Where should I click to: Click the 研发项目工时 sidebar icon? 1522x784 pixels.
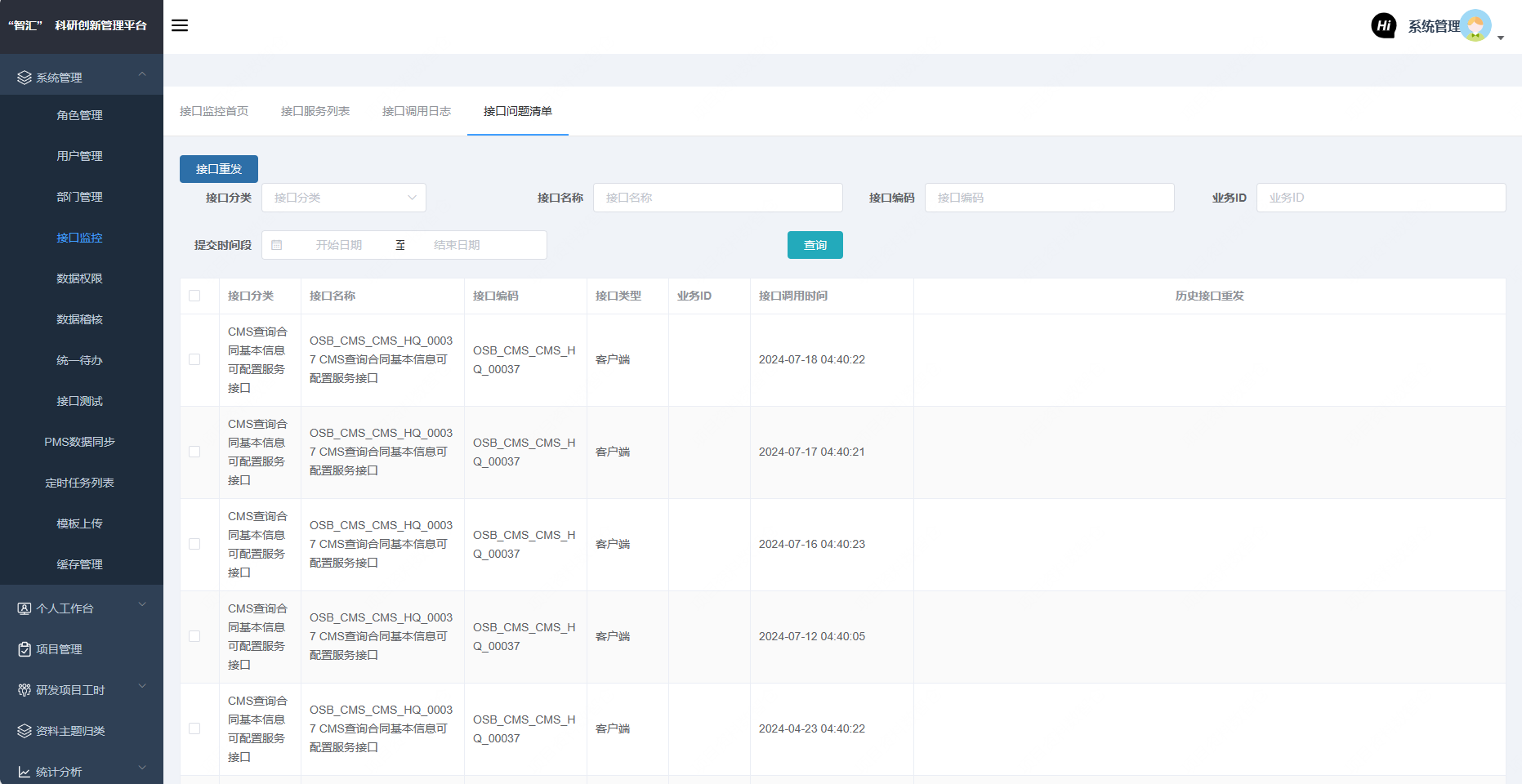(x=25, y=690)
